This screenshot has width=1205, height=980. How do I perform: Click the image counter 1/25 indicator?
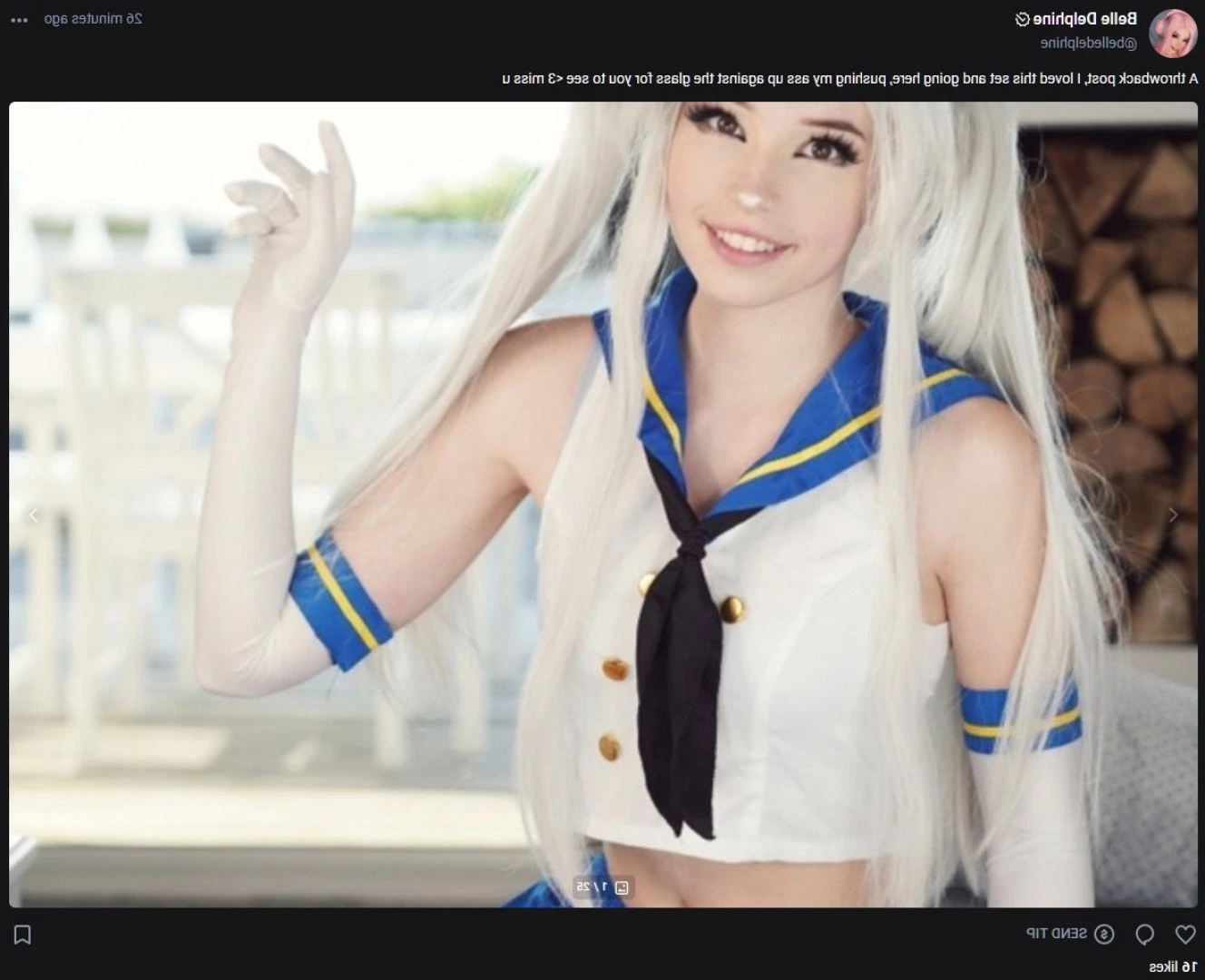[x=602, y=887]
